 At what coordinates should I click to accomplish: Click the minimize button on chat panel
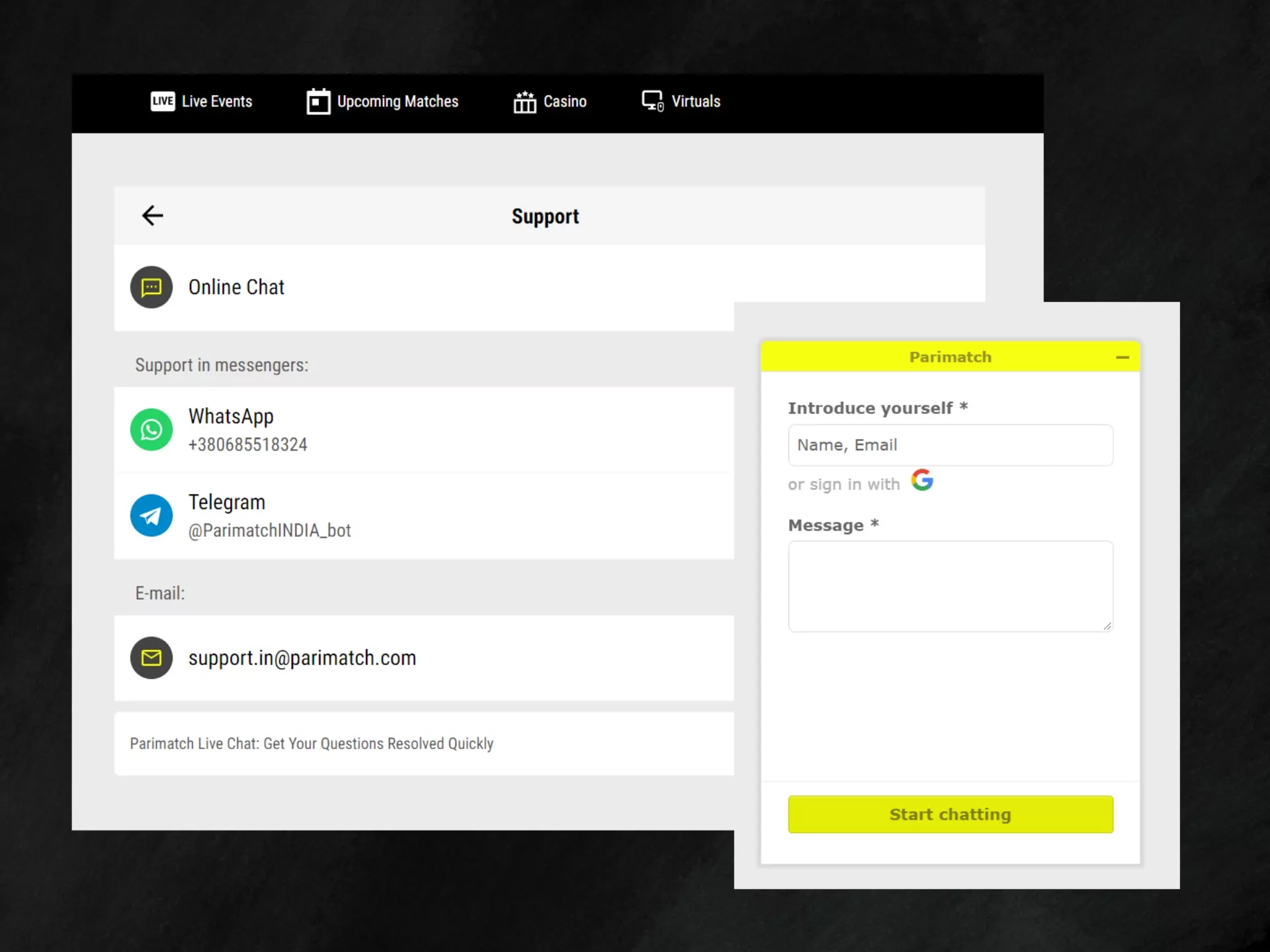click(x=1122, y=356)
